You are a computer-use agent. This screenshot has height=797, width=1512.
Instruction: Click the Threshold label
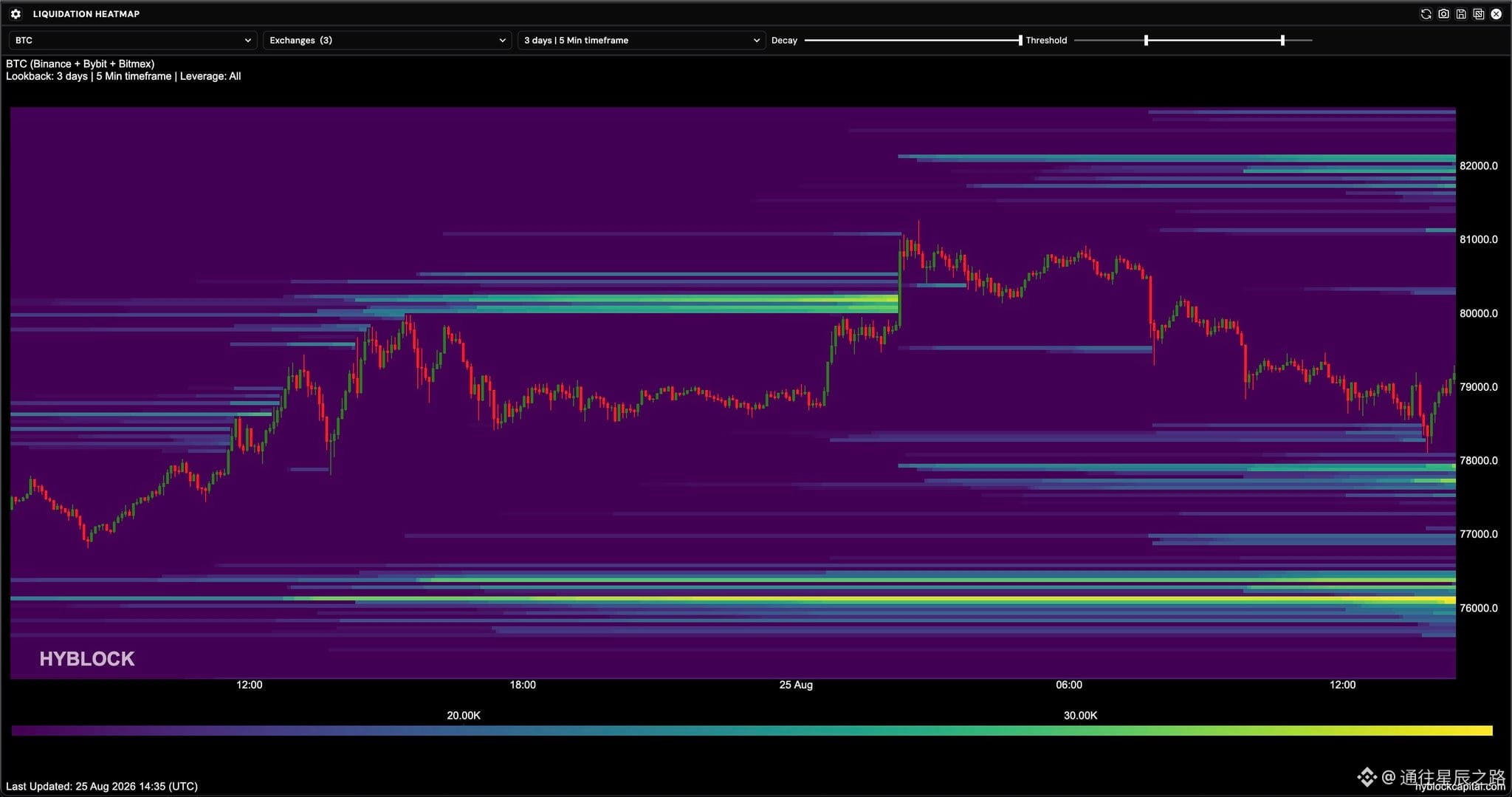tap(1046, 41)
